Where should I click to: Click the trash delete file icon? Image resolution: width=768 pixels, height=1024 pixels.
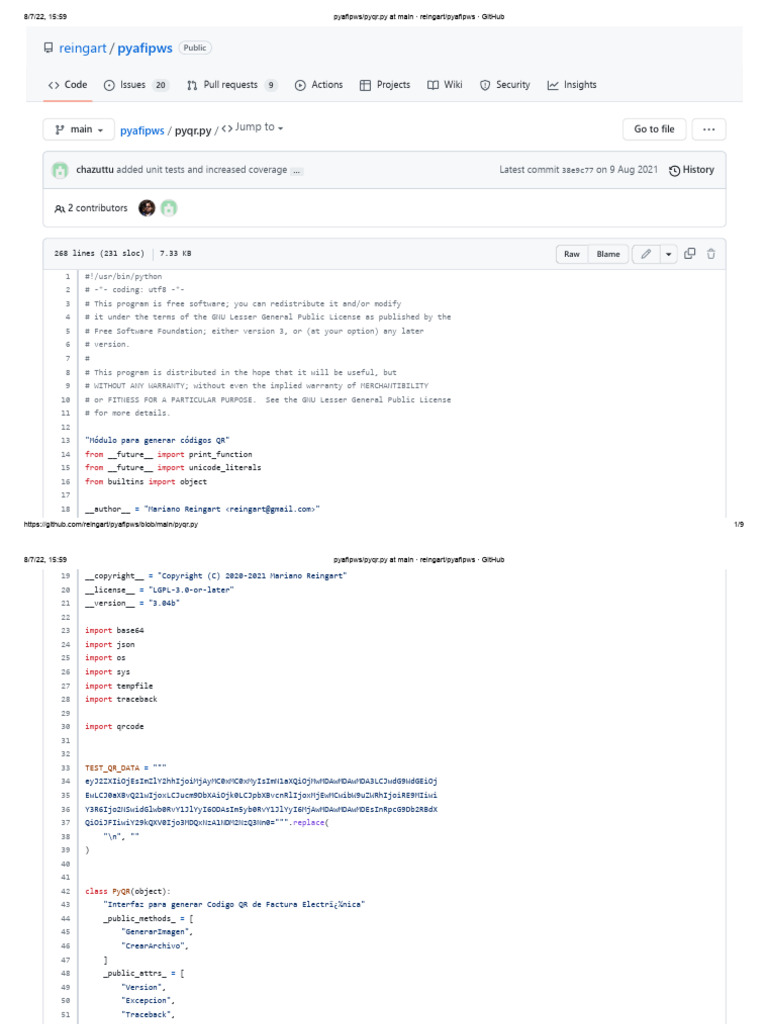pyautogui.click(x=711, y=253)
